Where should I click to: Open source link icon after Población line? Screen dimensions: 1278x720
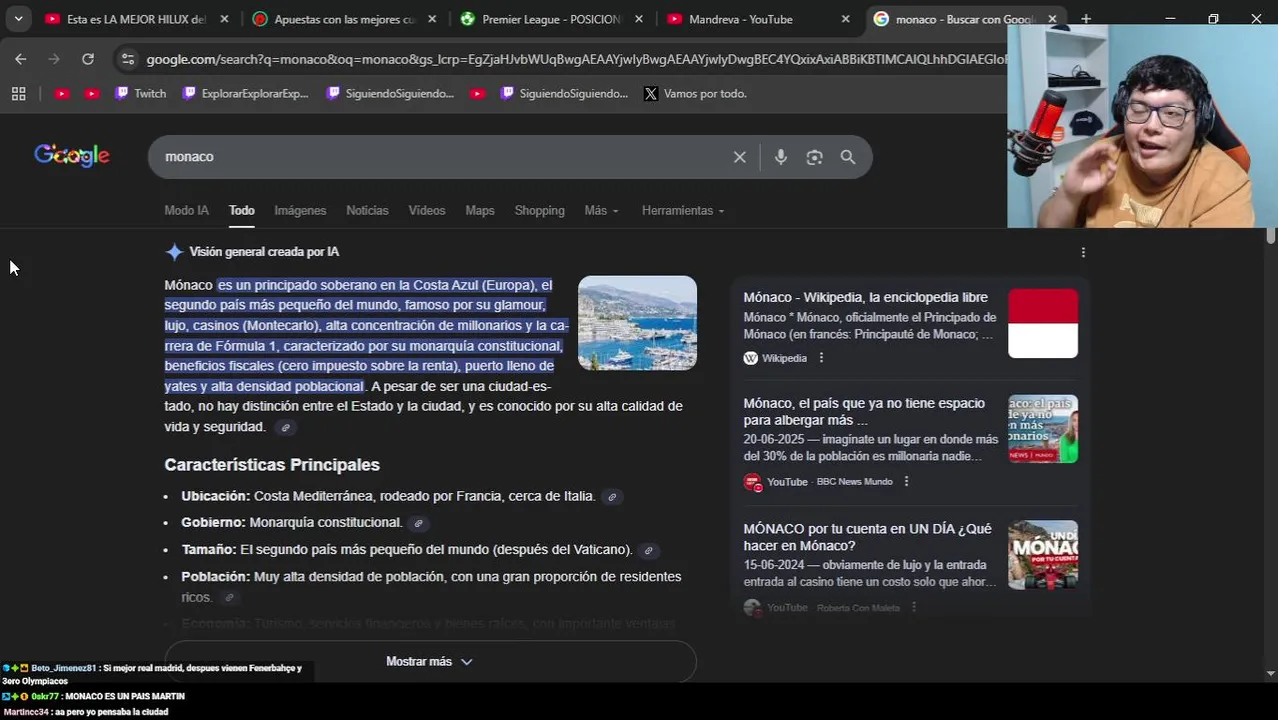click(x=229, y=598)
